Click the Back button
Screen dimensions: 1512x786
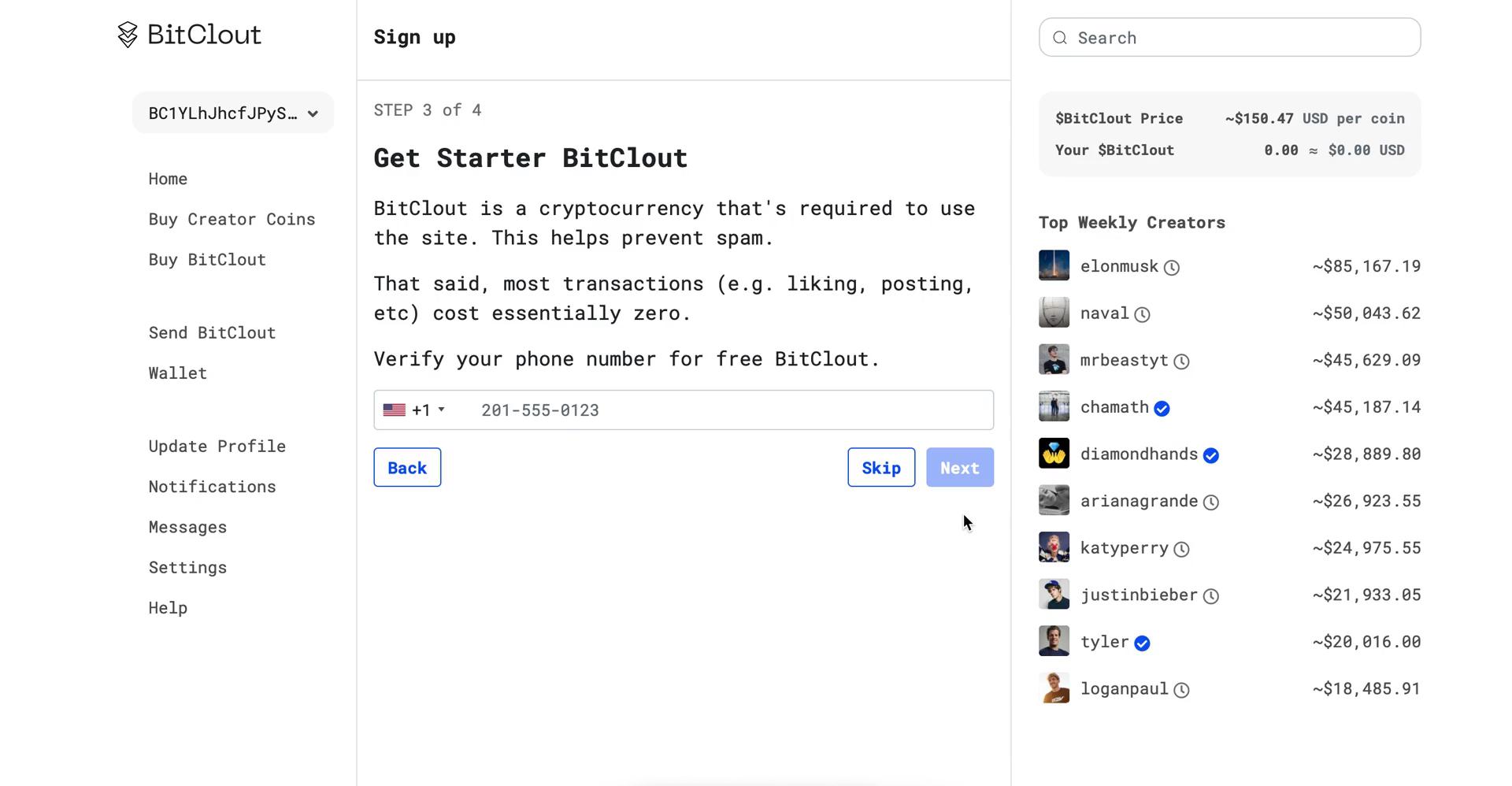[406, 467]
